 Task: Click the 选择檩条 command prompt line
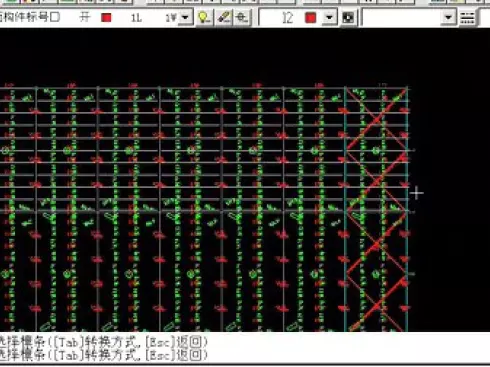(x=103, y=355)
